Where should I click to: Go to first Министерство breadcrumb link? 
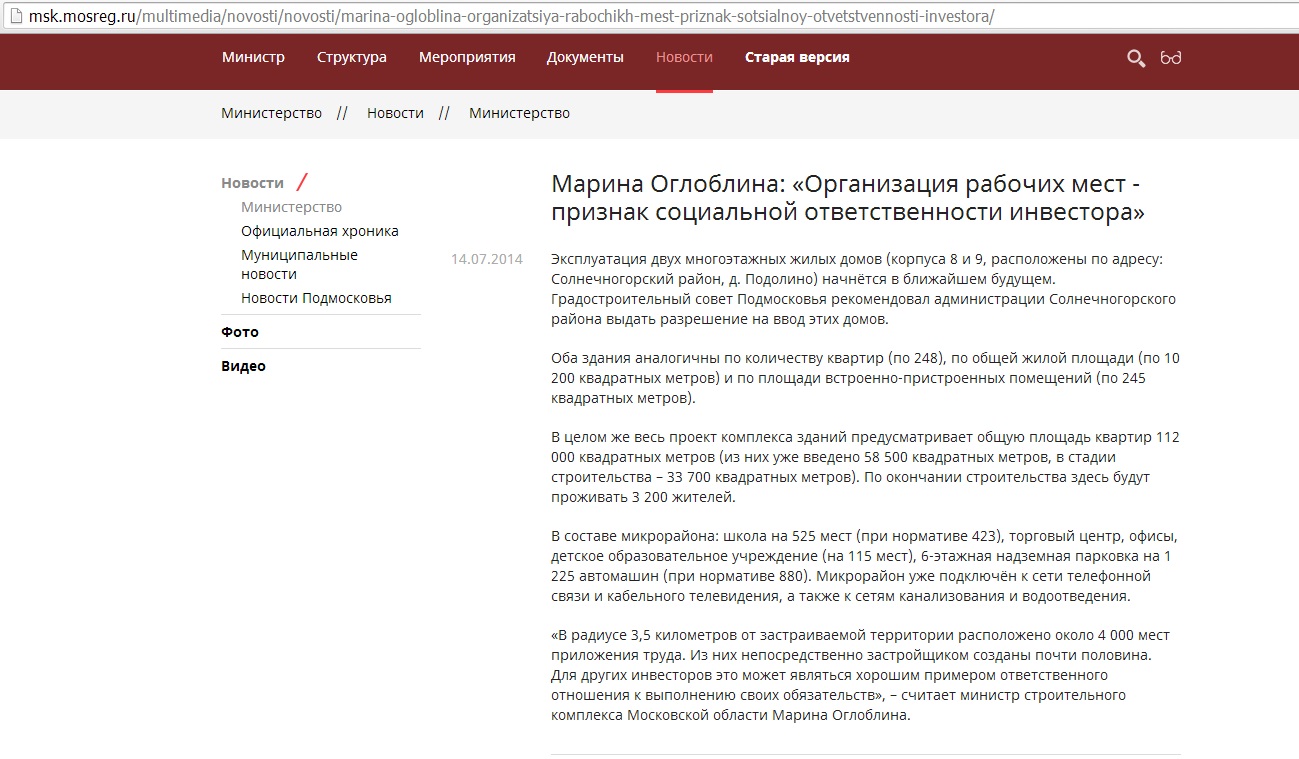point(271,113)
